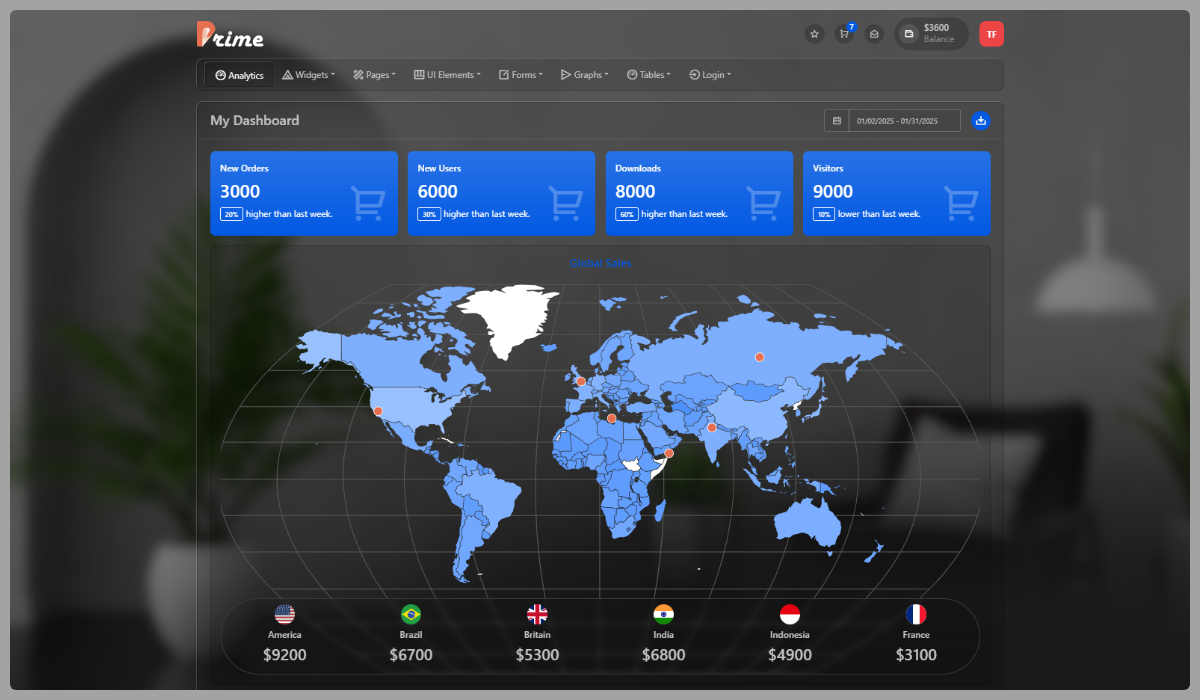The image size is (1200, 700).
Task: Open the $3600 Balance wallet
Action: point(930,33)
